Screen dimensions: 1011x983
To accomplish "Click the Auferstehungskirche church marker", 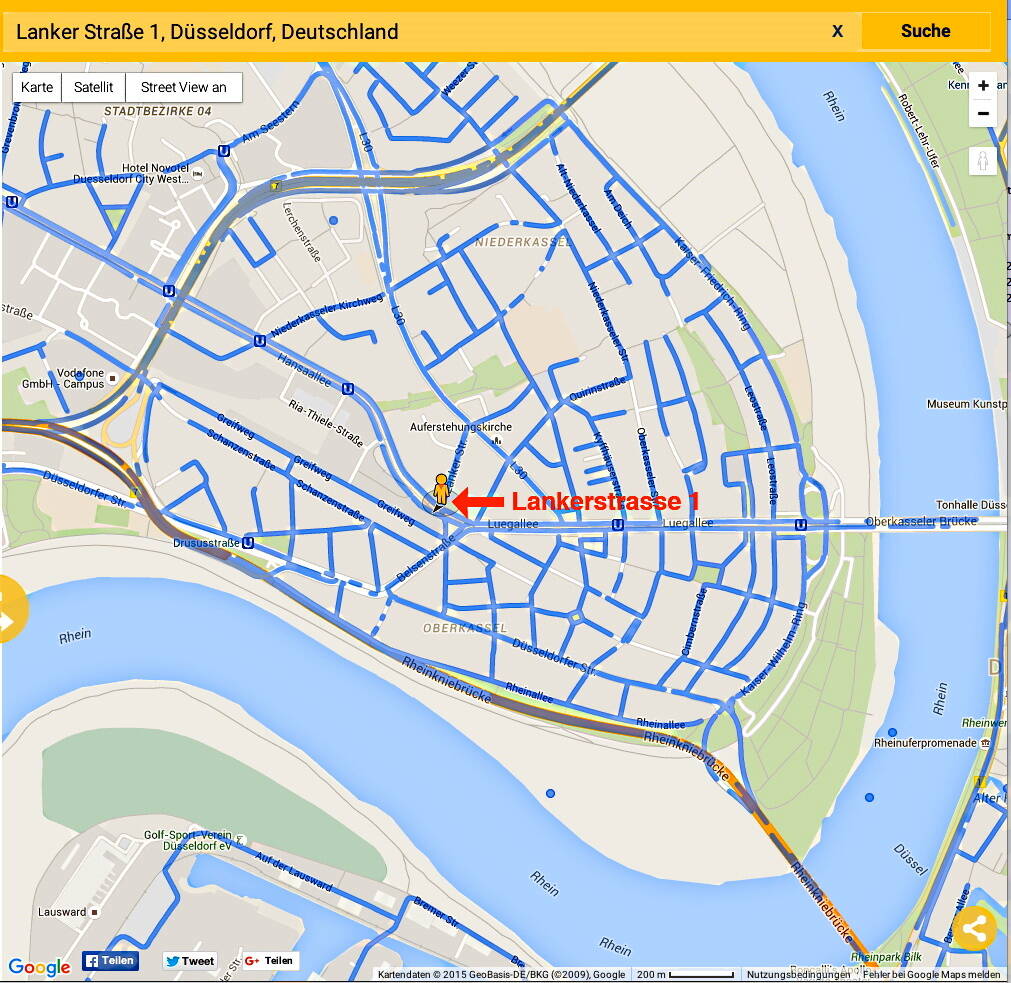I will point(498,440).
